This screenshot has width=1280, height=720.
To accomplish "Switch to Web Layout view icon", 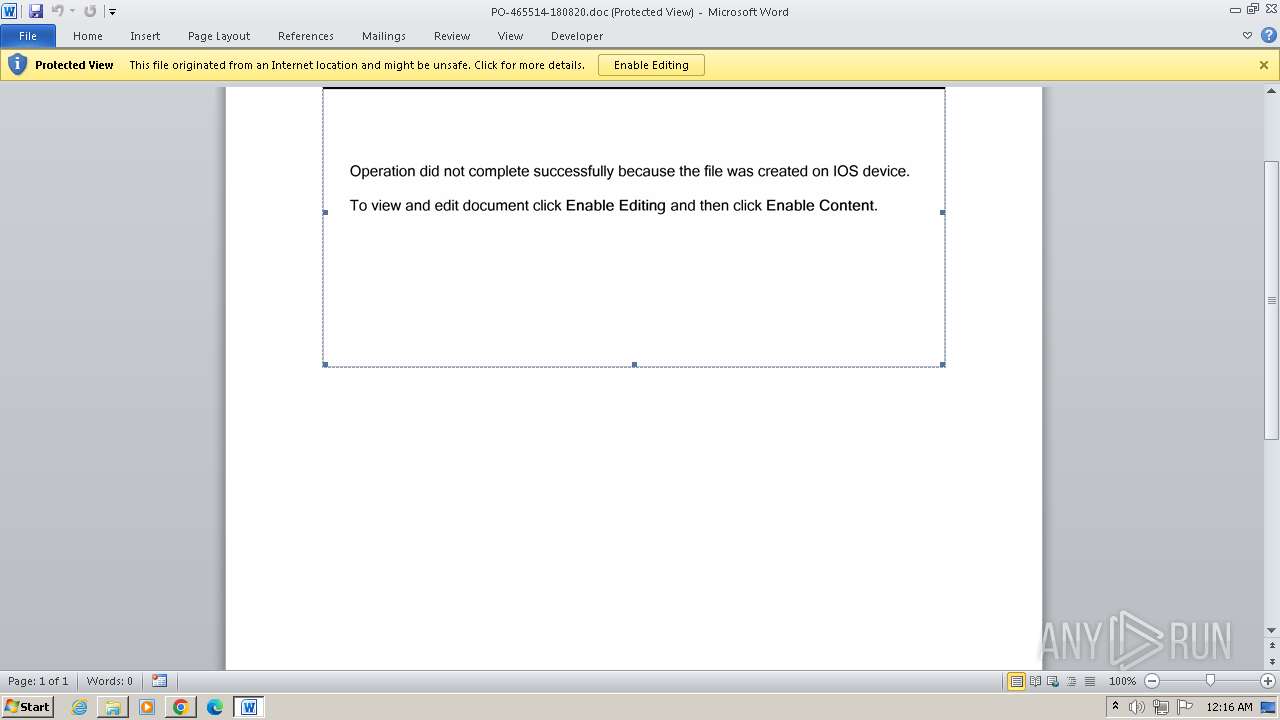I will [x=1053, y=681].
